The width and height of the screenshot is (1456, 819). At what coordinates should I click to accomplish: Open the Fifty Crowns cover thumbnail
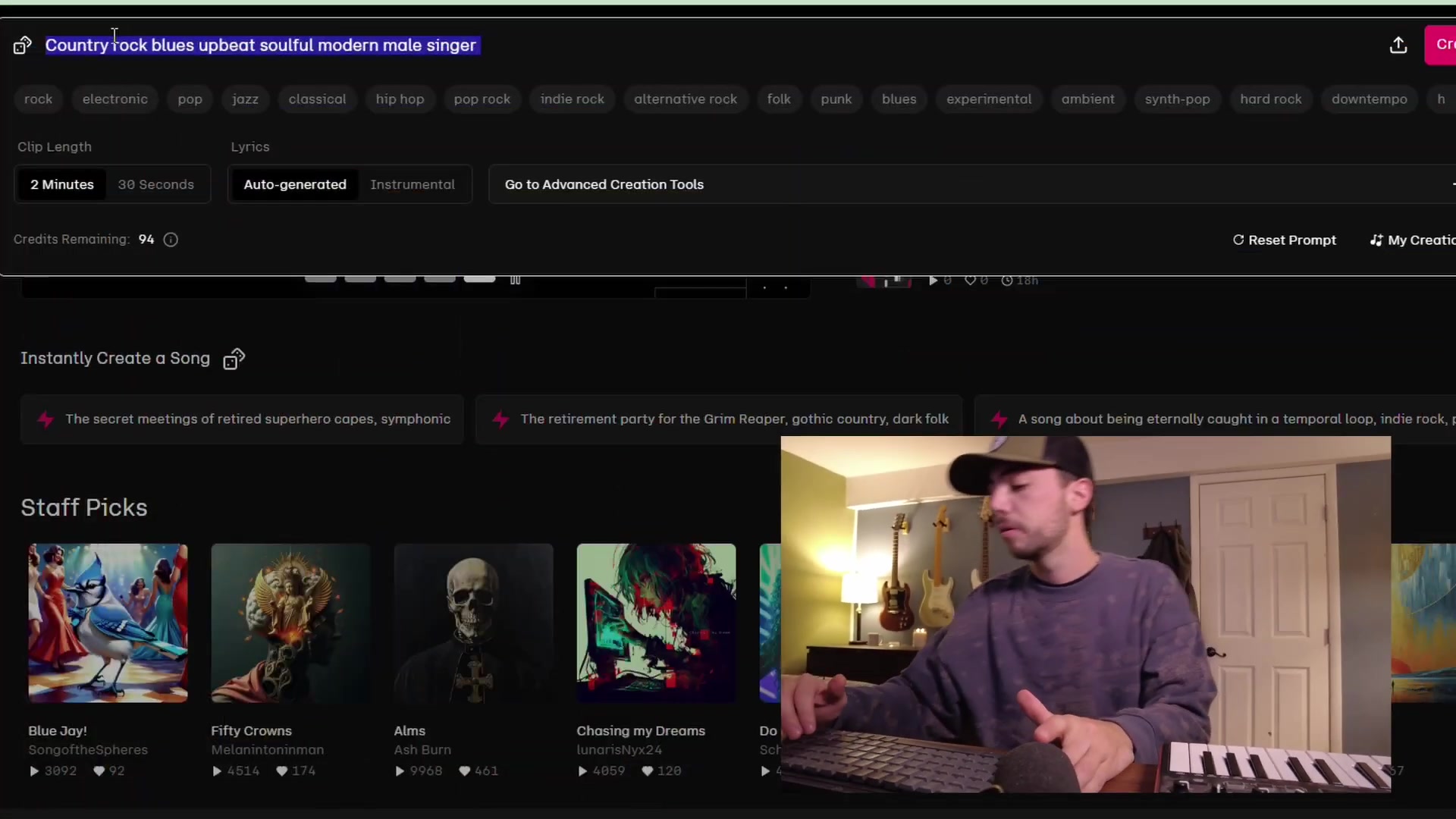[290, 623]
